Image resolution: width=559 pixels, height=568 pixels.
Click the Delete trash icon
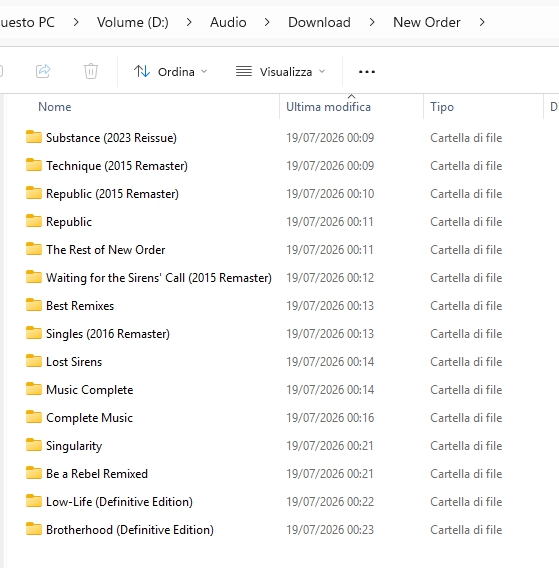pyautogui.click(x=91, y=71)
